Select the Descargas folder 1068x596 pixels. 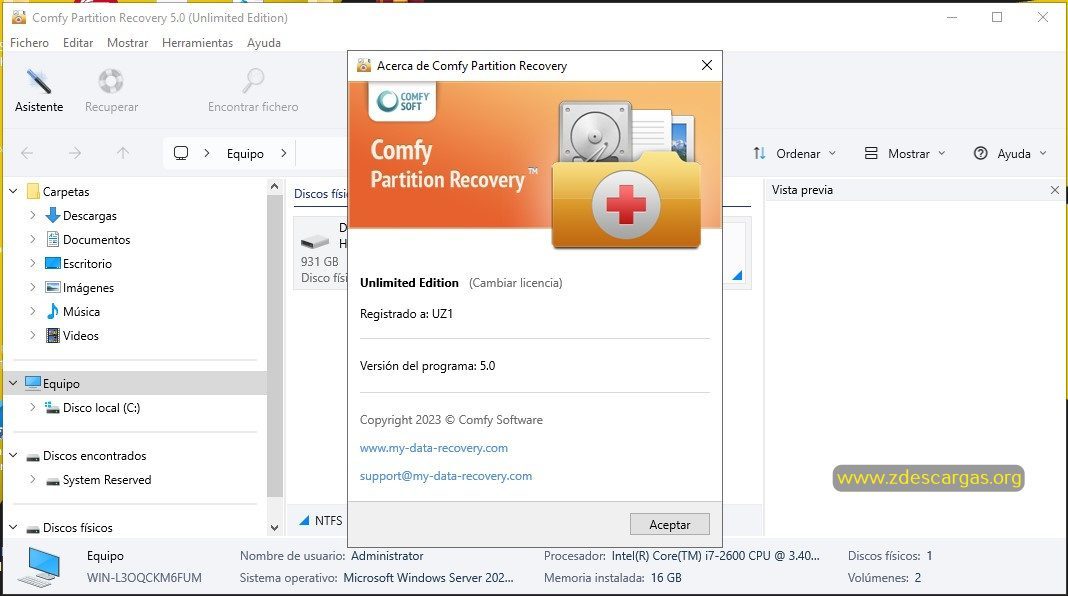point(89,216)
